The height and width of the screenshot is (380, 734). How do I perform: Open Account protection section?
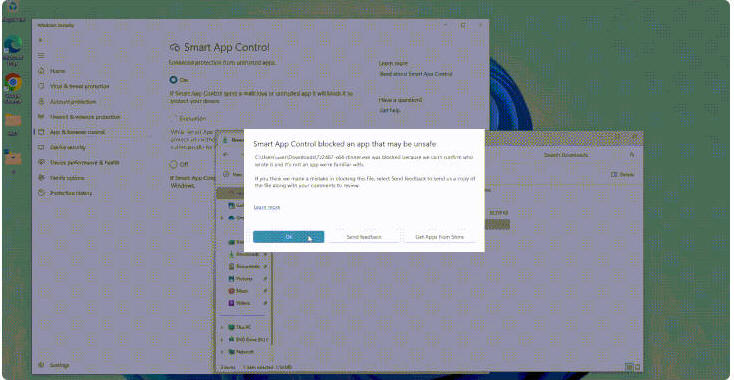67,102
